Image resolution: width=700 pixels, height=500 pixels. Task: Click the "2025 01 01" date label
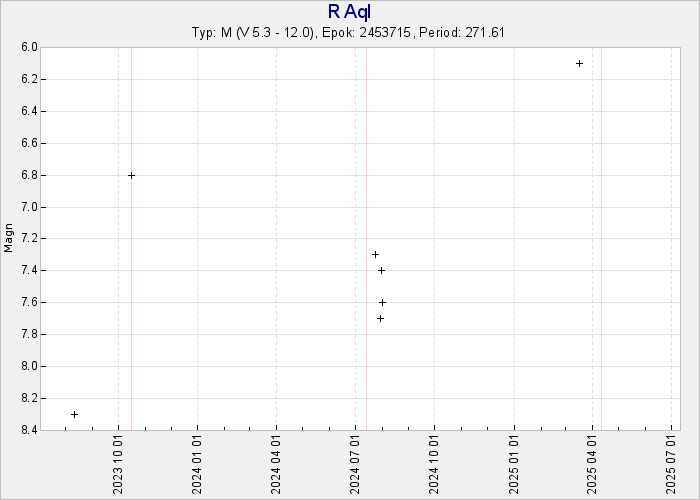coord(514,463)
